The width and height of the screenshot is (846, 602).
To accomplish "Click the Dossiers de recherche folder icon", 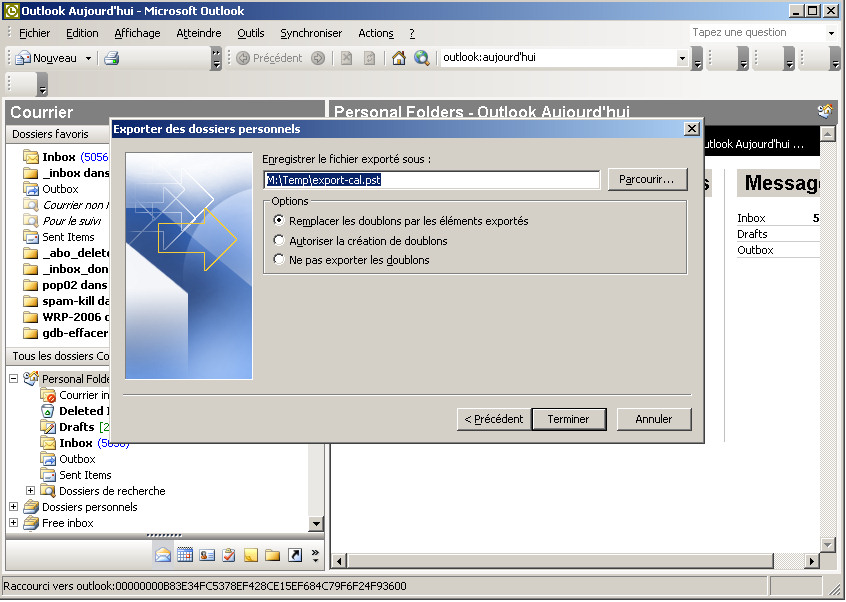I will (x=48, y=491).
